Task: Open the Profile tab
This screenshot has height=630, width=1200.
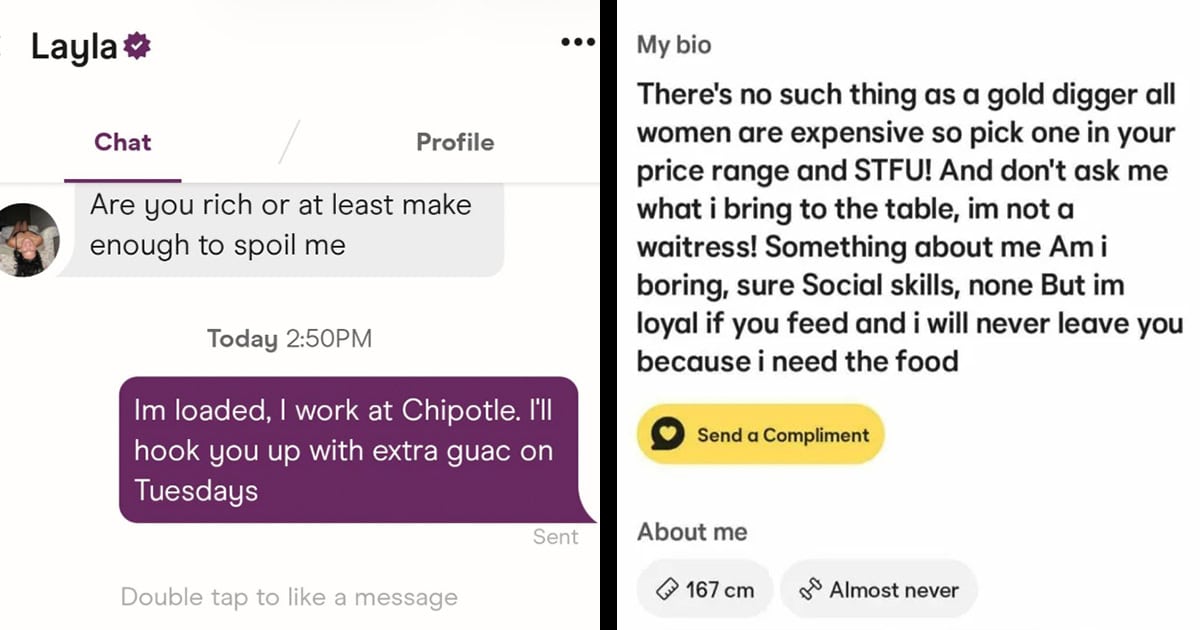Action: tap(454, 142)
